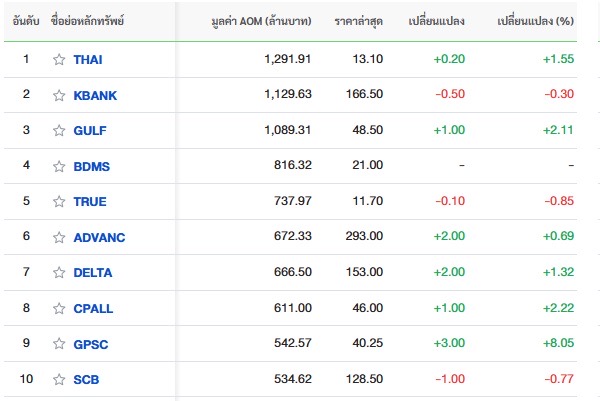Open the GPSC symbol link
This screenshot has width=600, height=401.
(91, 344)
